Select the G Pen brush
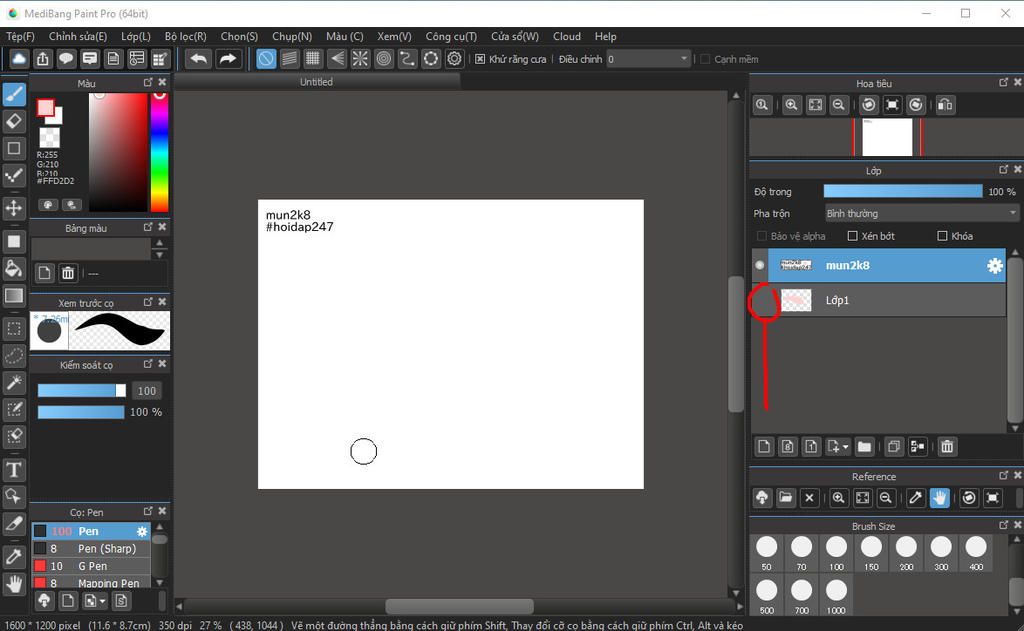Screen dimensions: 1024x631 click(91, 566)
